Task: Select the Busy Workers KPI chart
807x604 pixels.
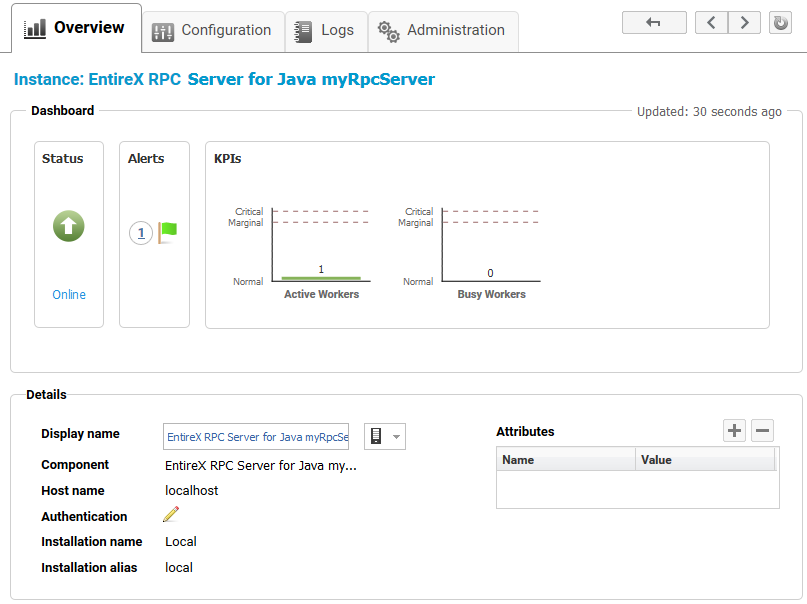Action: [469, 253]
